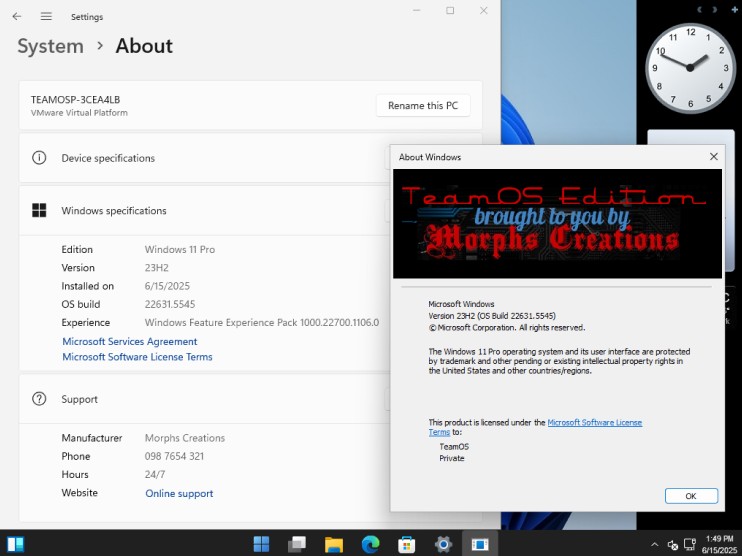Add a gadget with the plus icon

point(734,9)
